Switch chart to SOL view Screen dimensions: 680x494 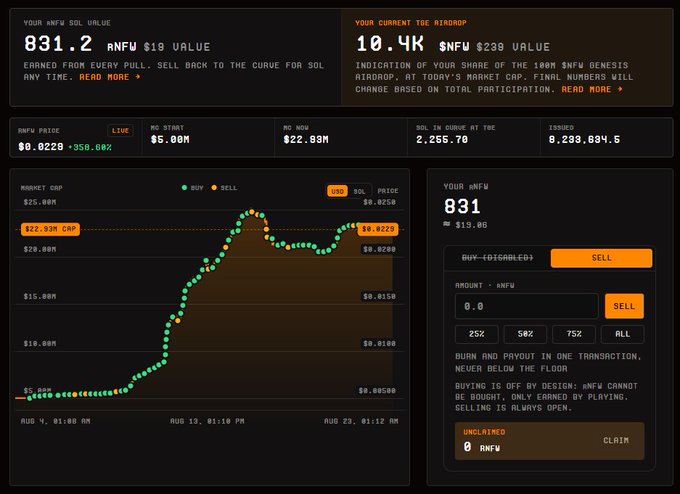point(359,191)
